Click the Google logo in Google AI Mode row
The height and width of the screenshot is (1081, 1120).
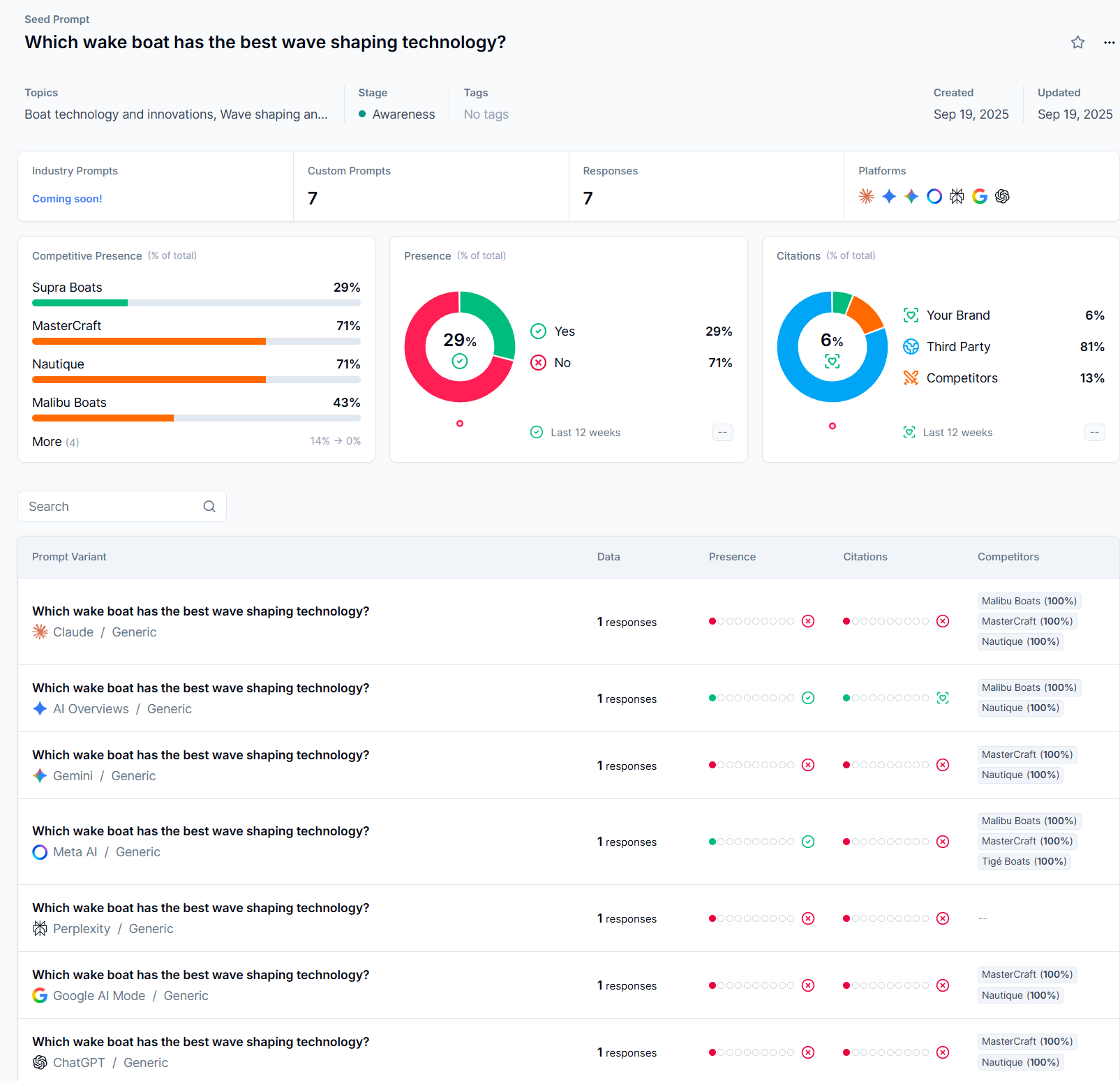pyautogui.click(x=40, y=995)
